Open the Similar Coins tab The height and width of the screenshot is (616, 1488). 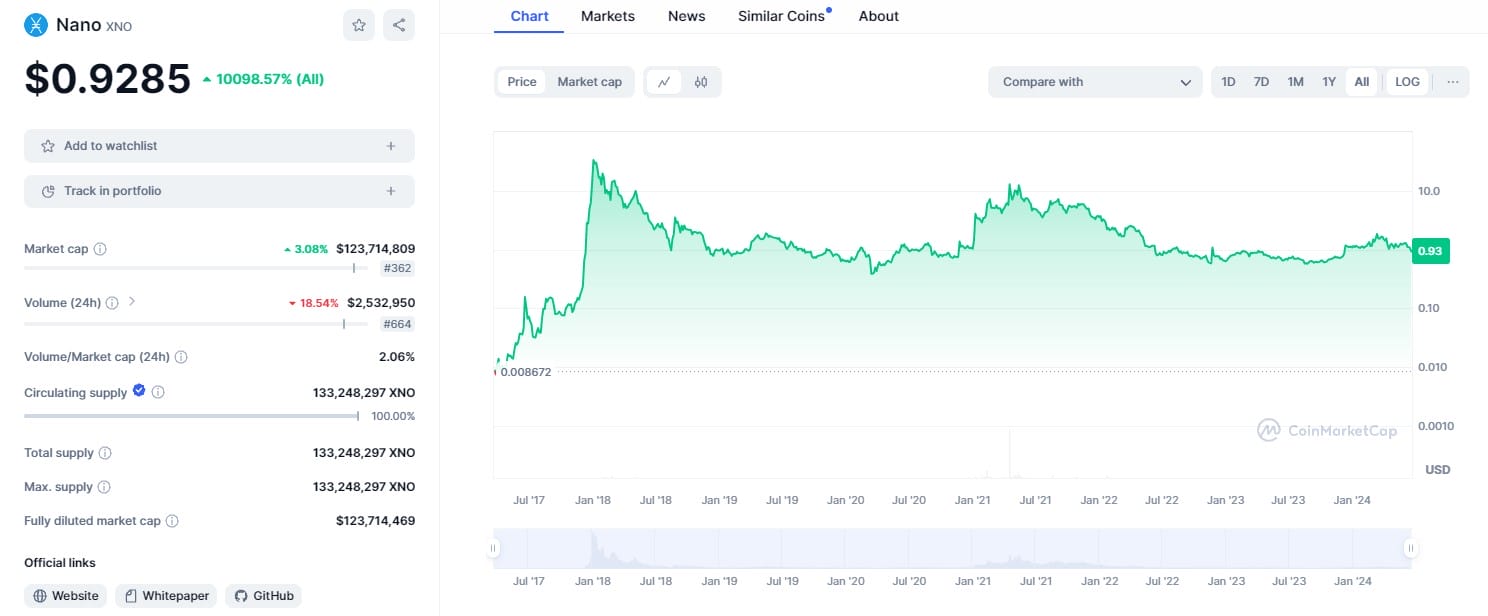tap(781, 16)
